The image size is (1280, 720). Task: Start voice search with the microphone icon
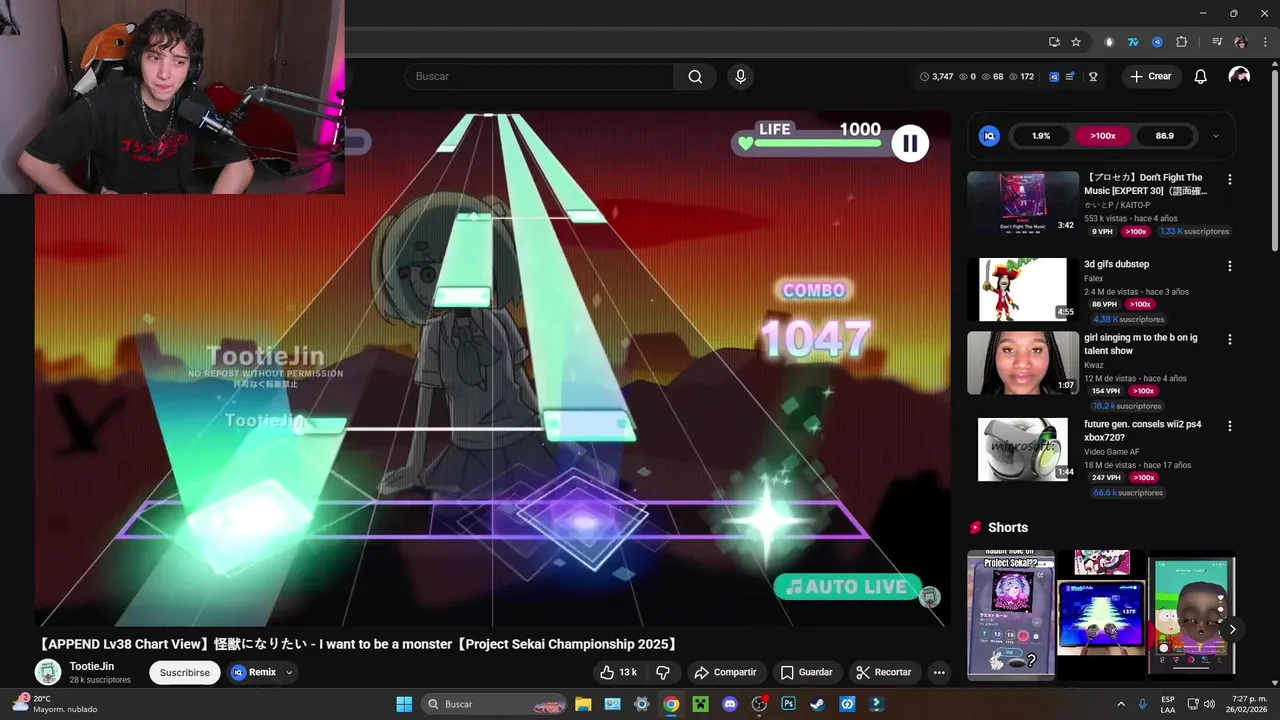tap(740, 77)
